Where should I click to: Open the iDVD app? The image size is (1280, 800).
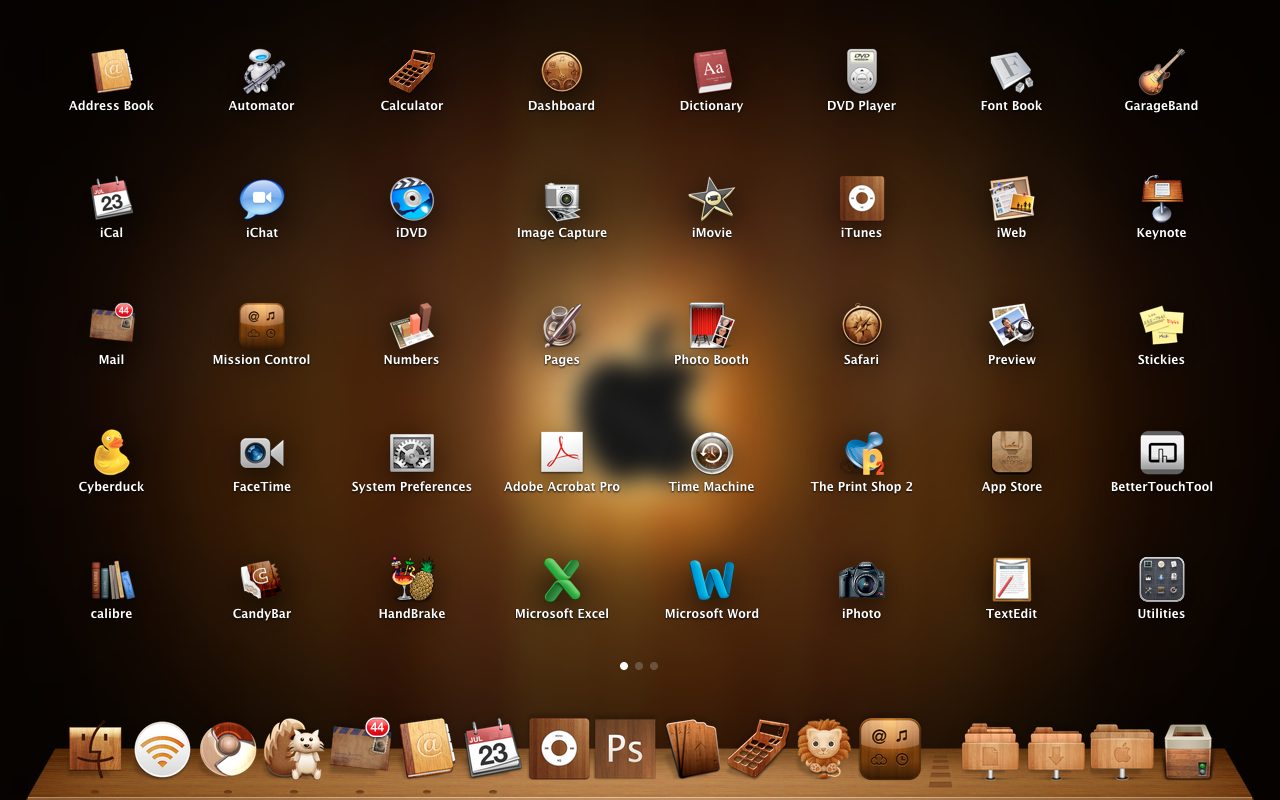pos(412,198)
